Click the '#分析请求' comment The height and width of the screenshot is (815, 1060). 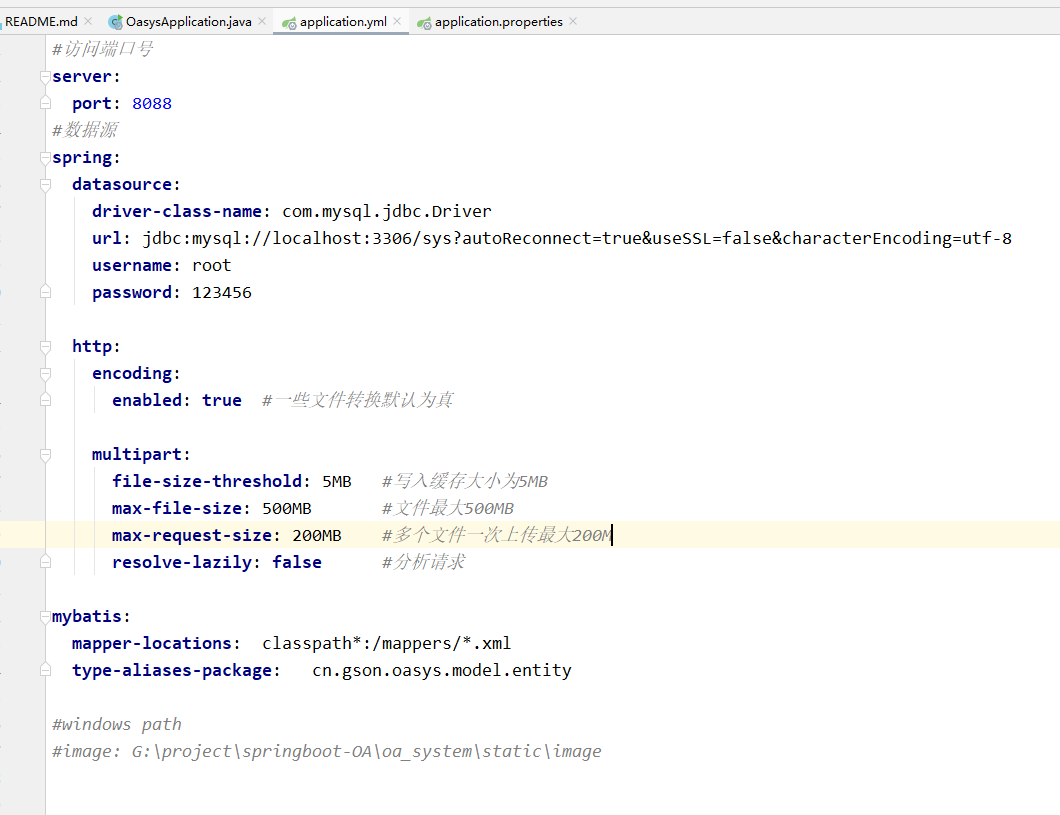(x=424, y=562)
